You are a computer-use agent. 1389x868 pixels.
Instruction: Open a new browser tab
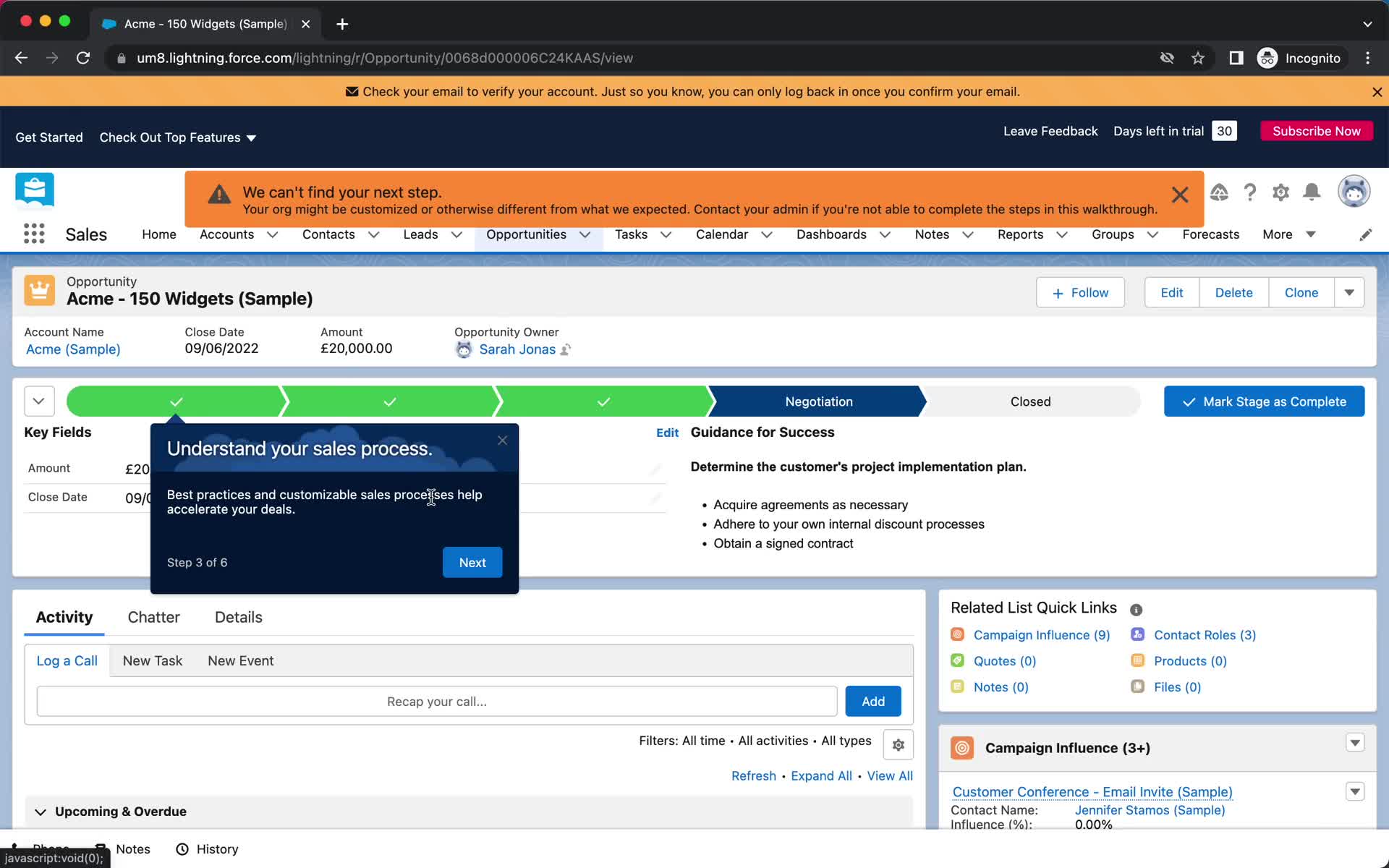coord(342,24)
